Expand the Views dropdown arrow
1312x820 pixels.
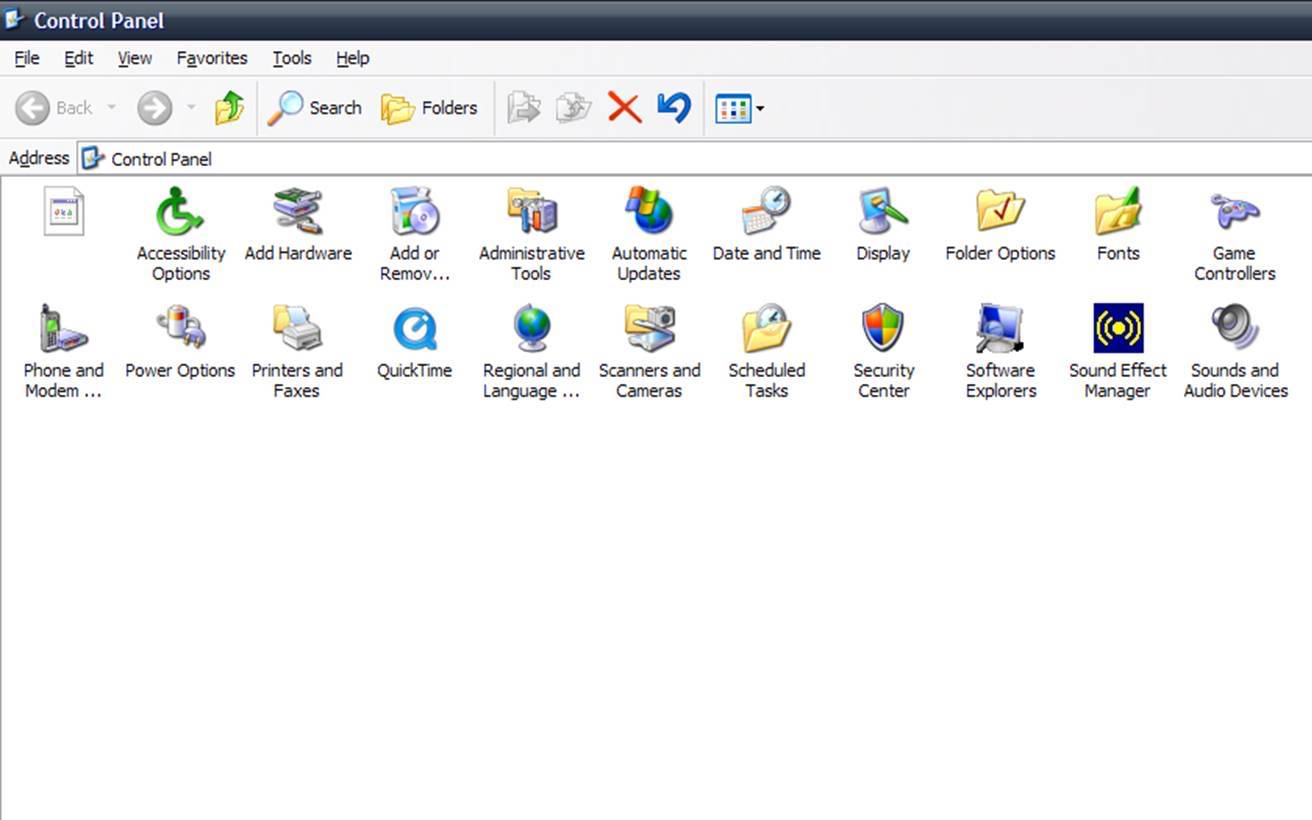(760, 109)
